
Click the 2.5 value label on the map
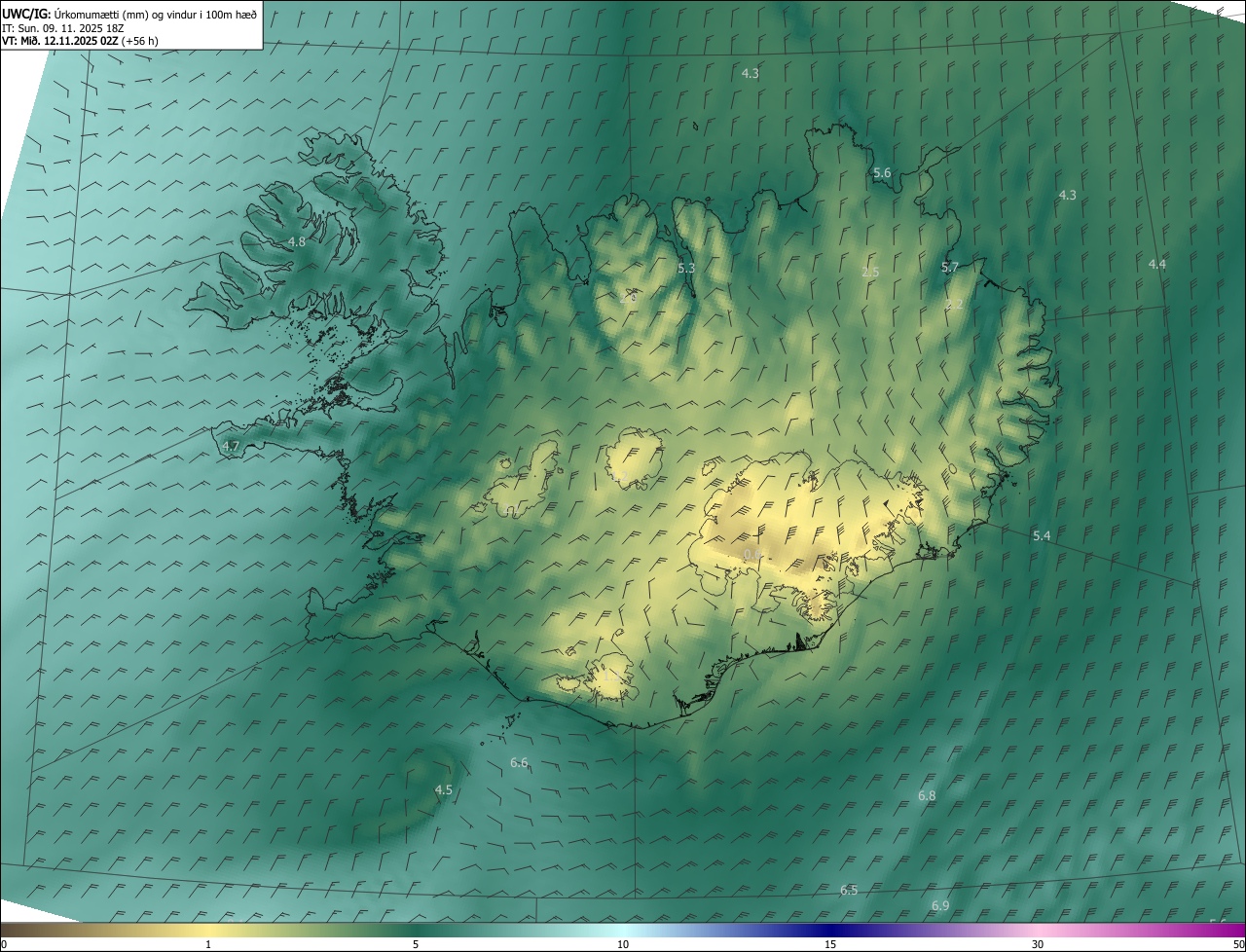(870, 272)
